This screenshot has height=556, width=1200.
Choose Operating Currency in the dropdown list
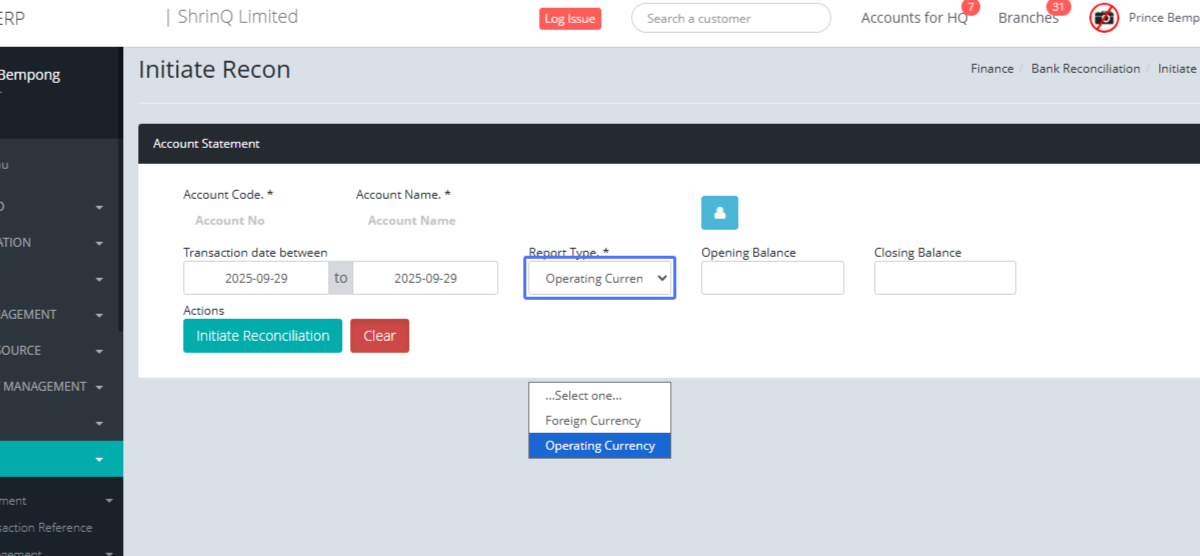[600, 446]
